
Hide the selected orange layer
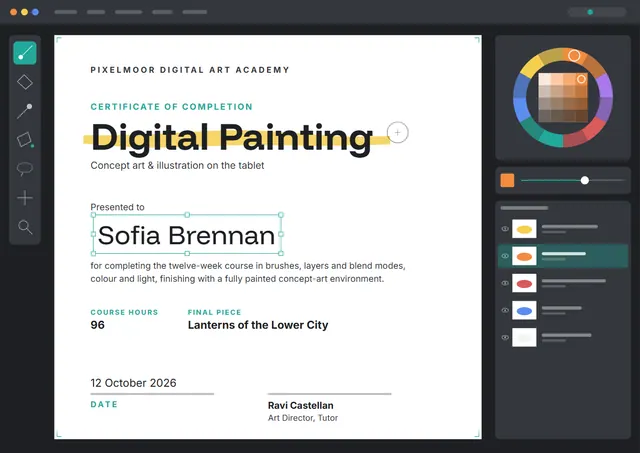click(x=505, y=256)
